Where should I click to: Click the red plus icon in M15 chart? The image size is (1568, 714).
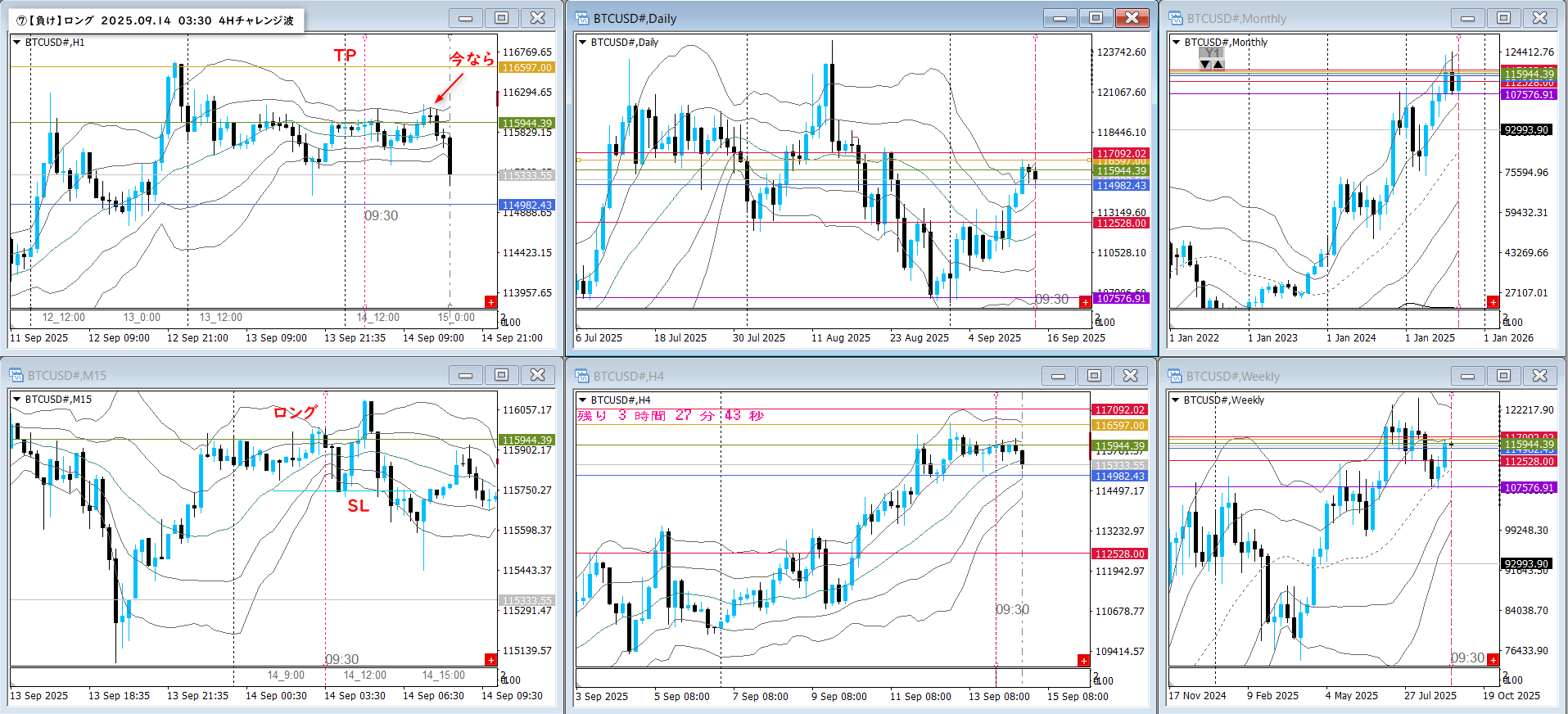tap(491, 660)
